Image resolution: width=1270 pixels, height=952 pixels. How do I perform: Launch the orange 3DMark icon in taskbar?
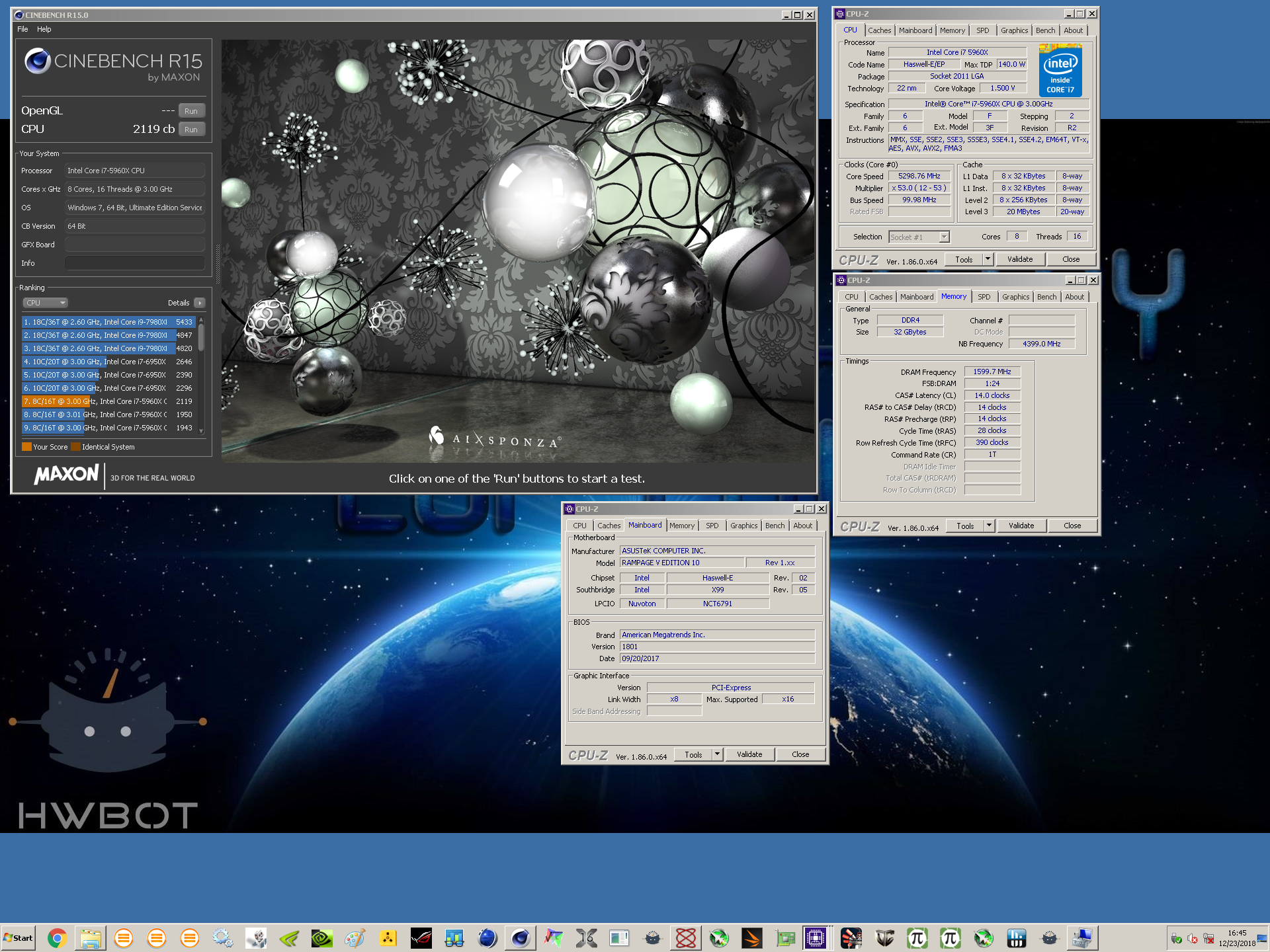[751, 937]
